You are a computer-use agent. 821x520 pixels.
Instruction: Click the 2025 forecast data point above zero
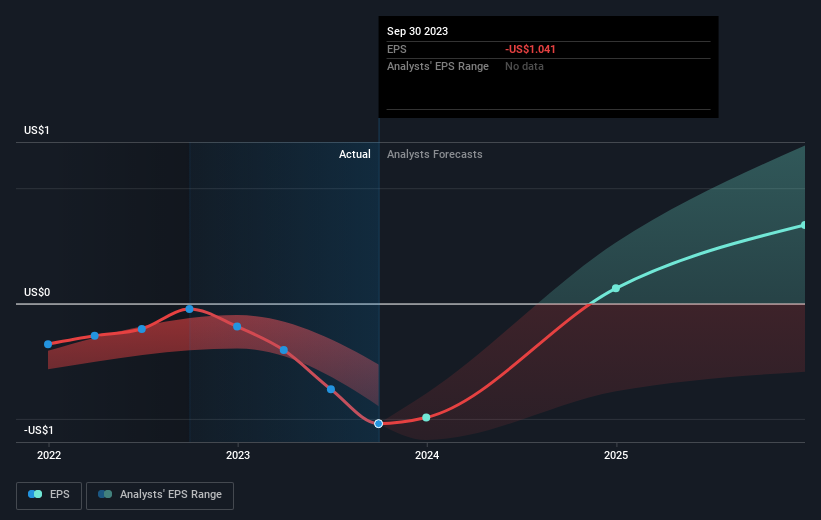click(x=616, y=289)
